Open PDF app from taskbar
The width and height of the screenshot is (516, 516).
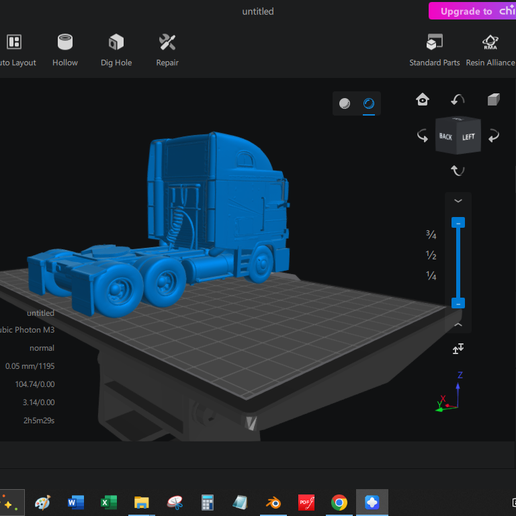tap(306, 502)
